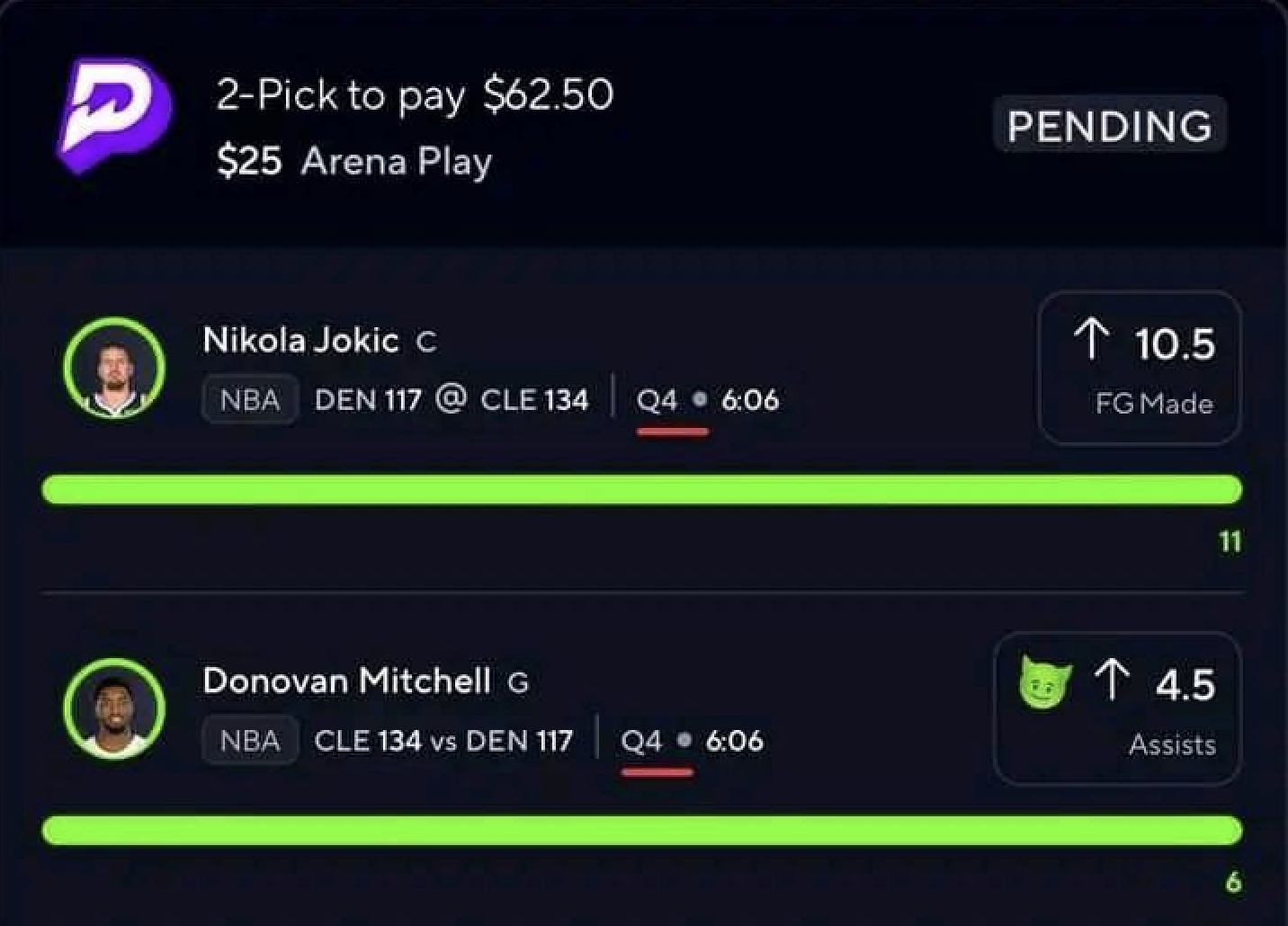Open the Nikola Jokic player name
Viewport: 1288px width, 926px height.
pyautogui.click(x=300, y=340)
